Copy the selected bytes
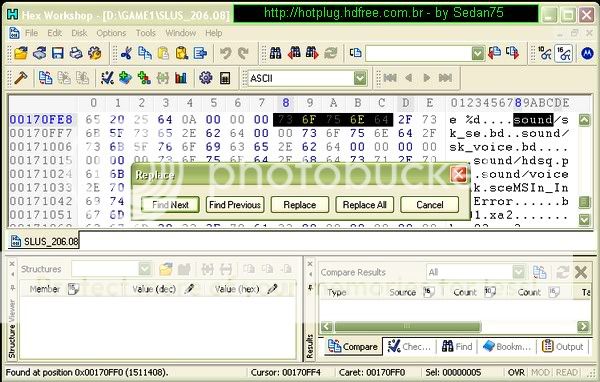This screenshot has height=382, width=600. tap(145, 53)
